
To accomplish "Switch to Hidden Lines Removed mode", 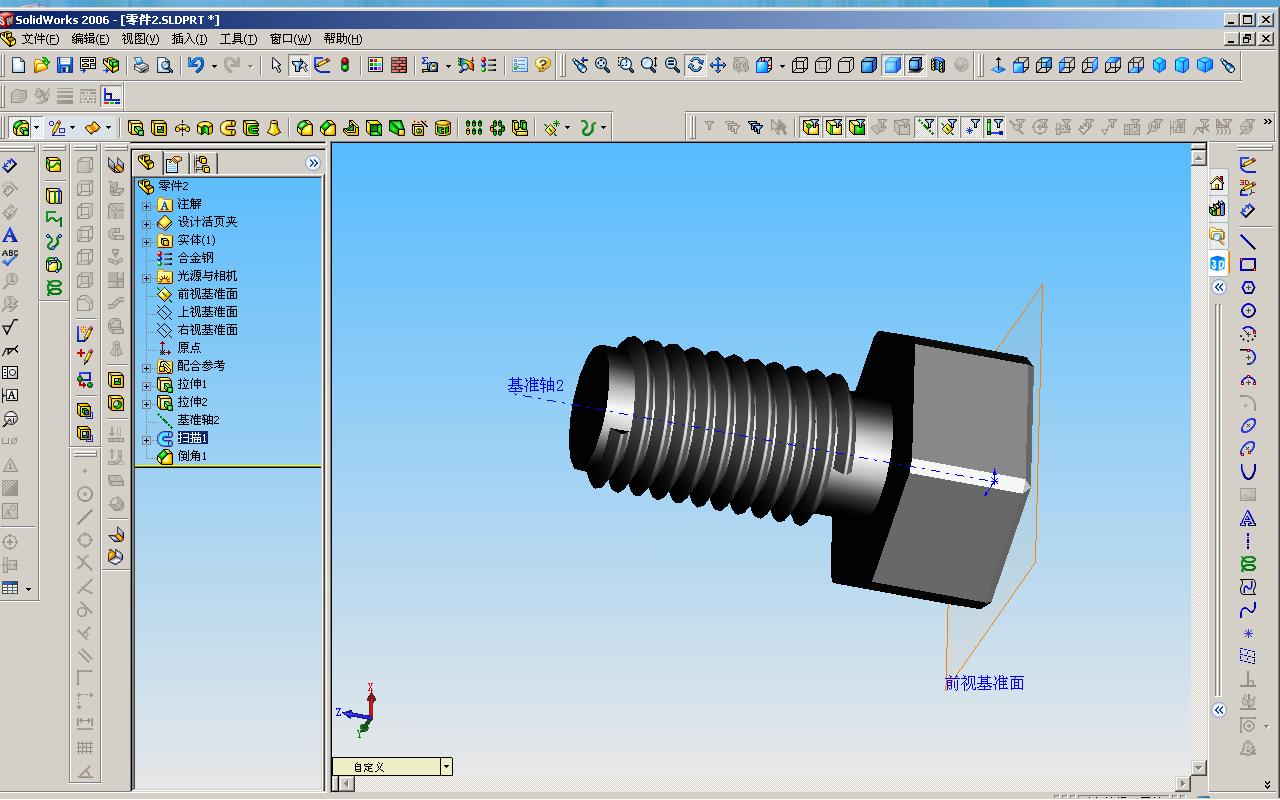I will tap(846, 65).
